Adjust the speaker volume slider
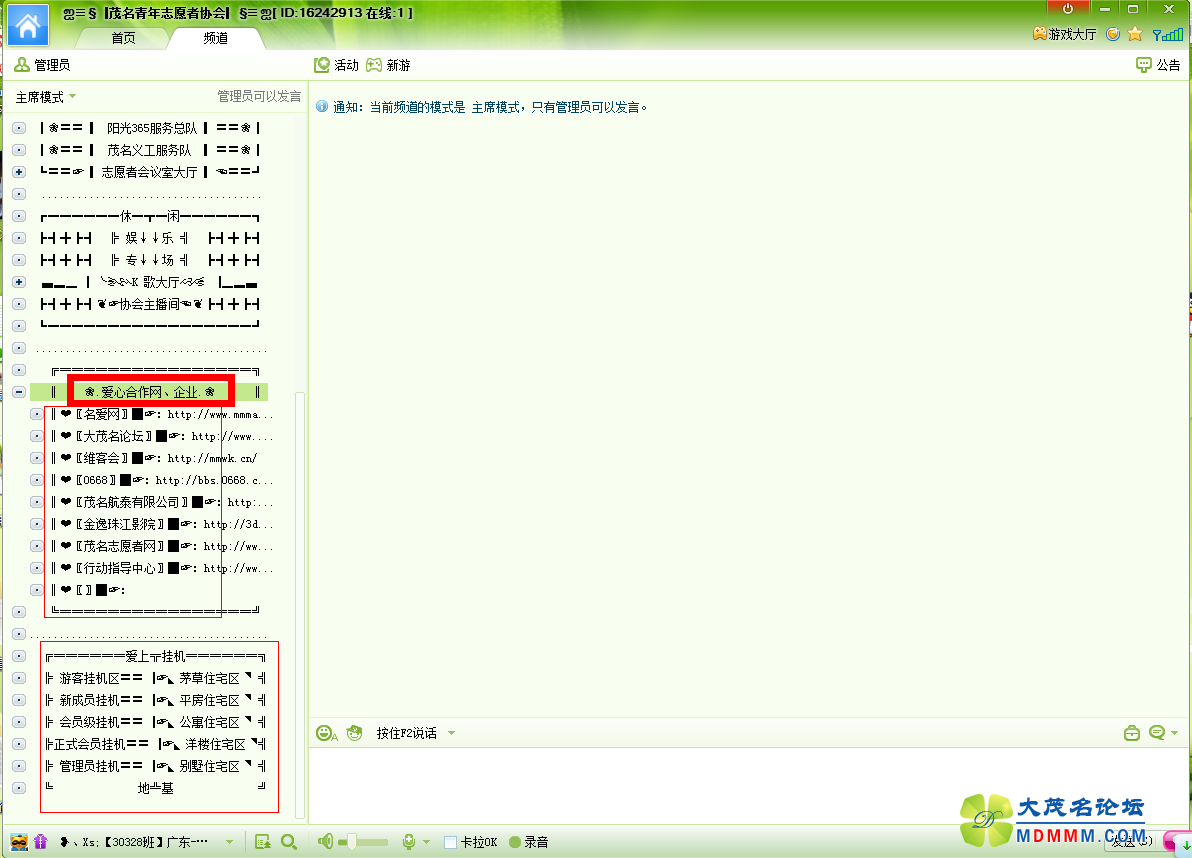This screenshot has height=858, width=1192. point(363,842)
